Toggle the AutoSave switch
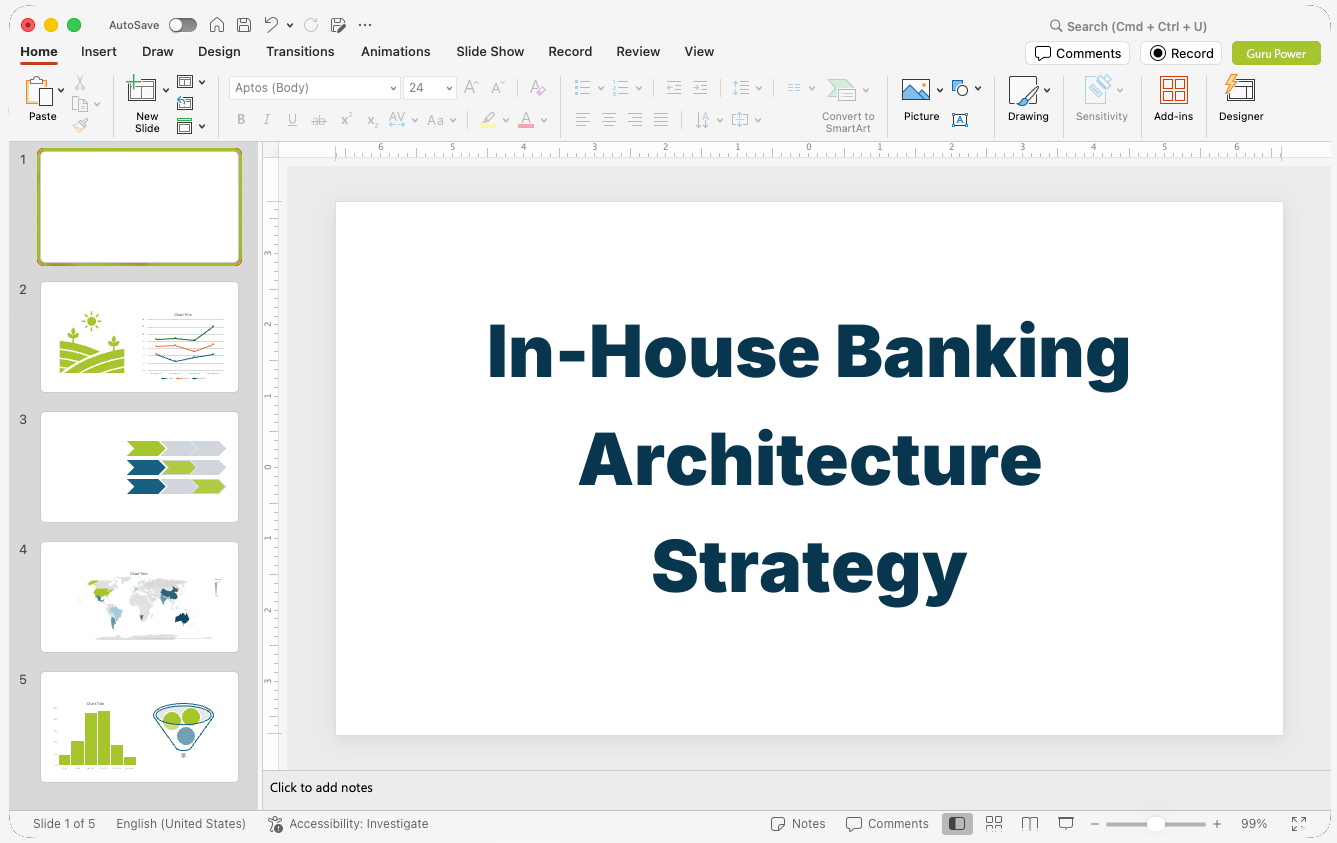This screenshot has height=843, width=1337. (183, 25)
